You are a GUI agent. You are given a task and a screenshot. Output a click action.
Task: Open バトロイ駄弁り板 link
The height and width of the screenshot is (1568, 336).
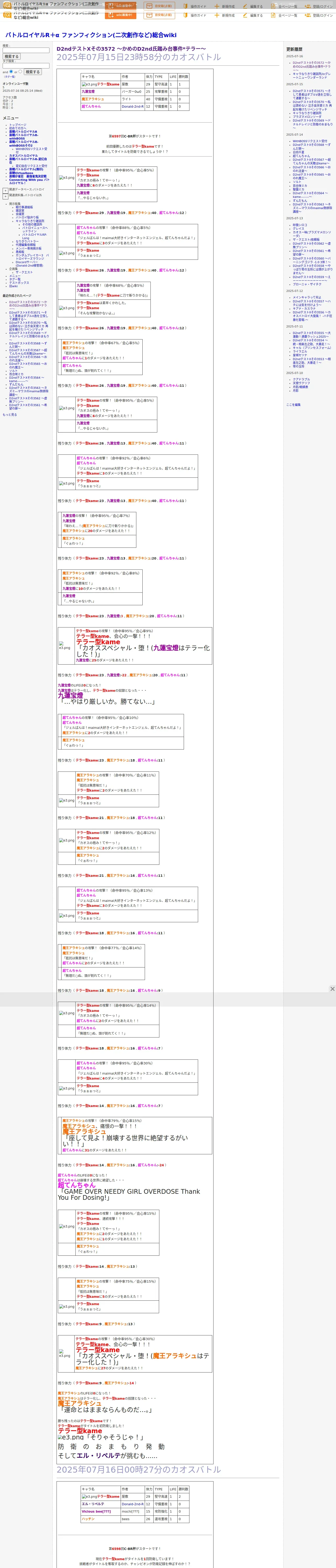27,217
